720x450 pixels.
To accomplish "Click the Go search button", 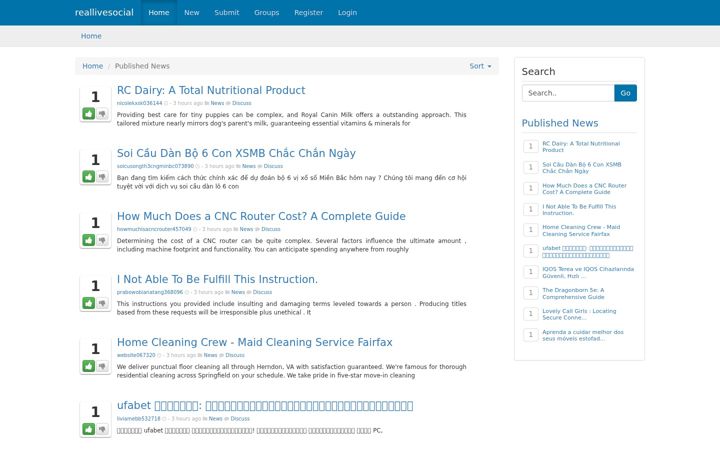I will tap(625, 93).
